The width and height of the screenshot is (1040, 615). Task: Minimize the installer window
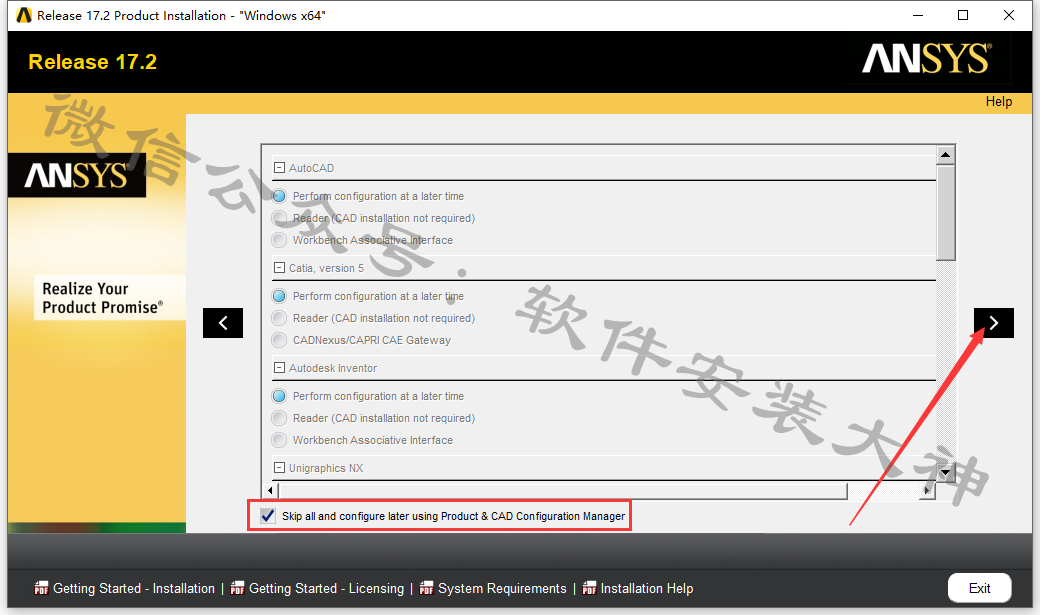(x=918, y=15)
